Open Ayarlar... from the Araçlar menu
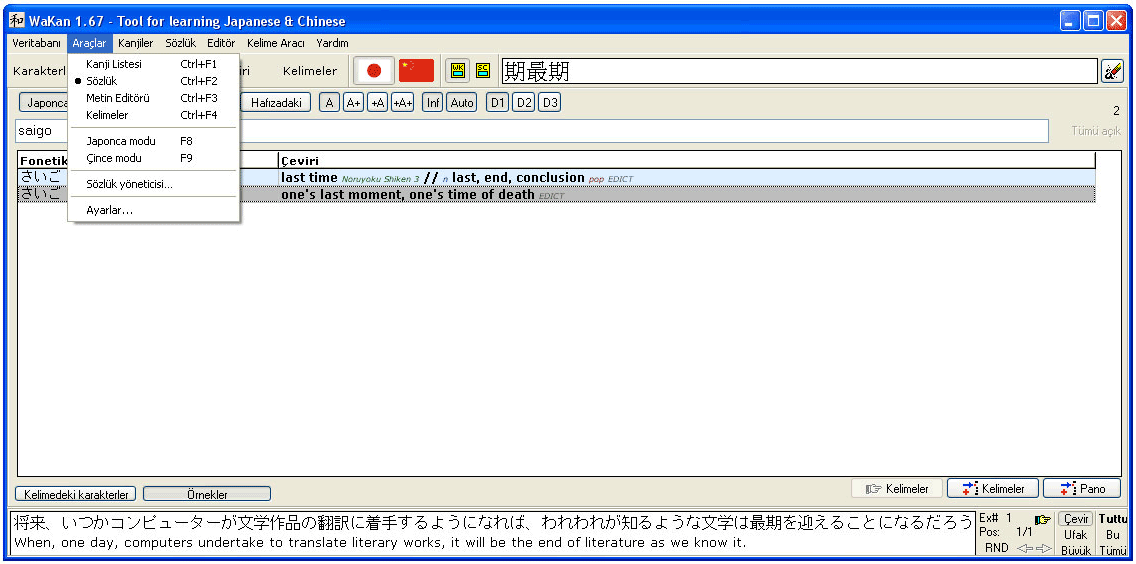1136x564 pixels. coord(154,210)
